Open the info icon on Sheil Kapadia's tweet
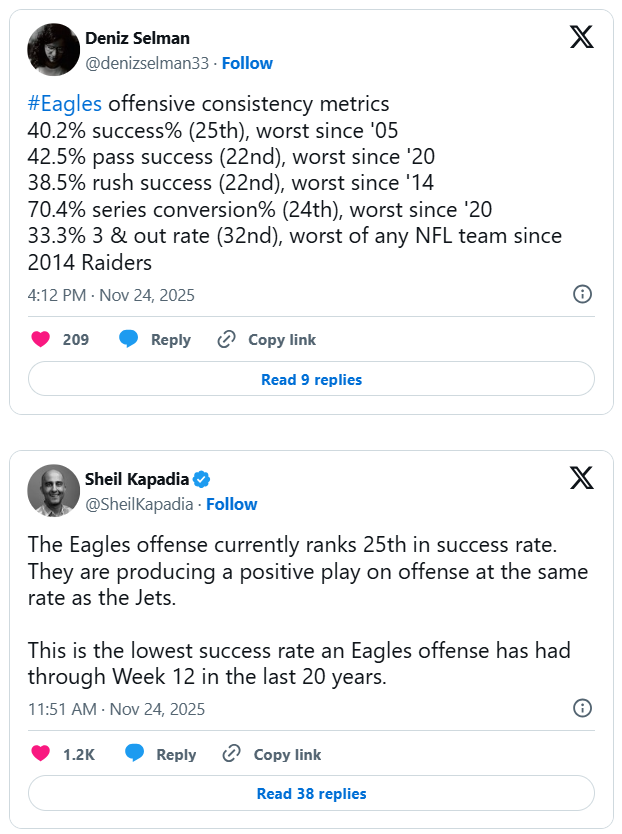Screen dimensions: 622x834 (x=582, y=708)
